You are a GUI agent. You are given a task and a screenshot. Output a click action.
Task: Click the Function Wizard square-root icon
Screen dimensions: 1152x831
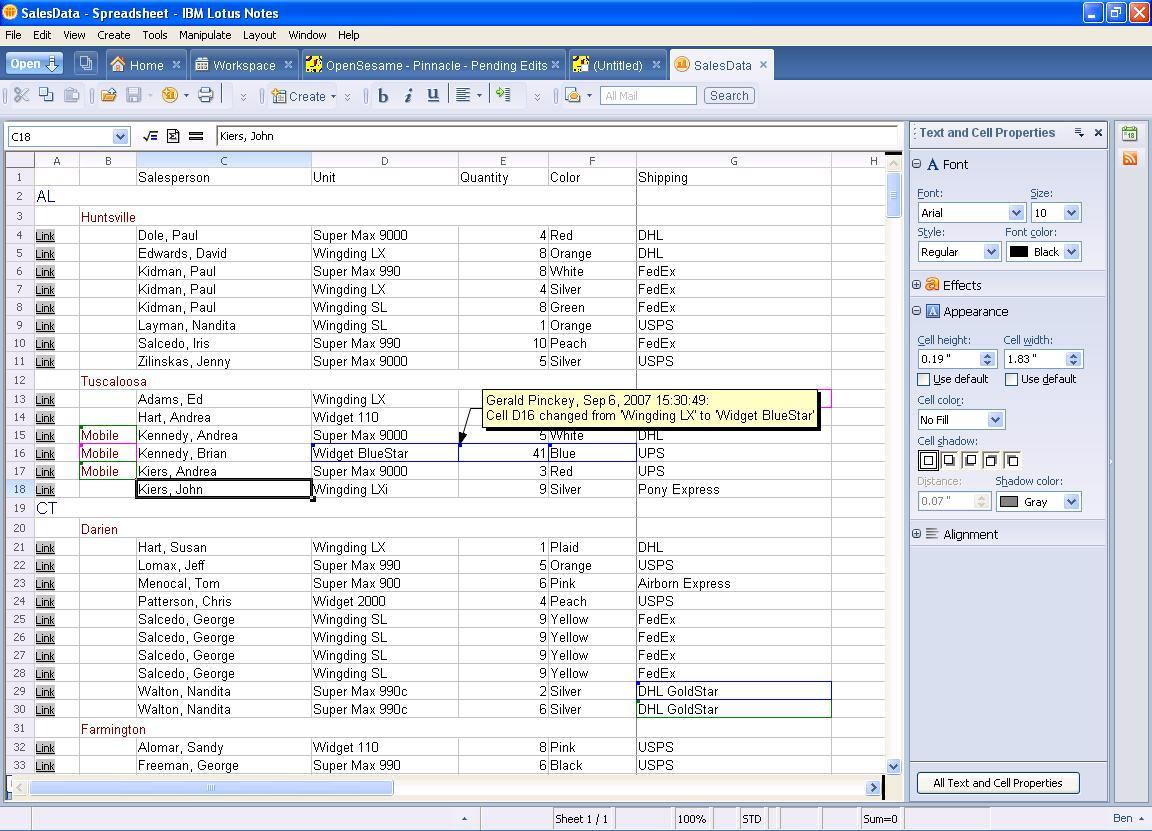(150, 136)
